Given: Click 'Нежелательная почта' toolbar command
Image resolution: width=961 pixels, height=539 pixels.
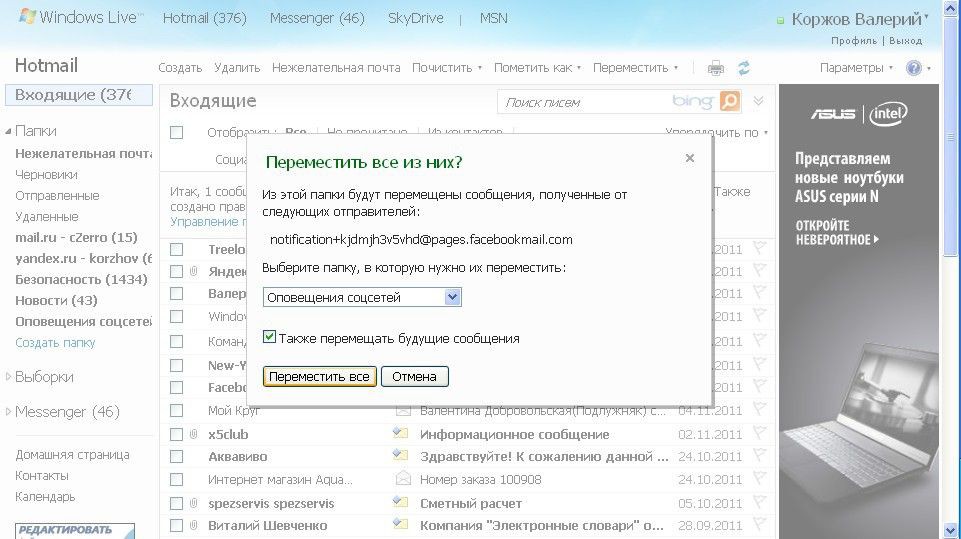Looking at the screenshot, I should coord(336,68).
